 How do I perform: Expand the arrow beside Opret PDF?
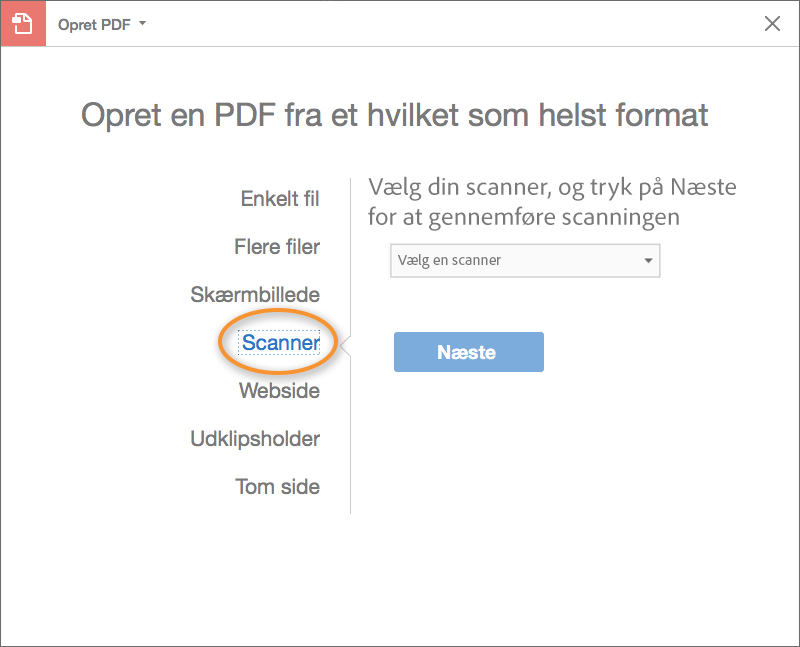point(143,22)
